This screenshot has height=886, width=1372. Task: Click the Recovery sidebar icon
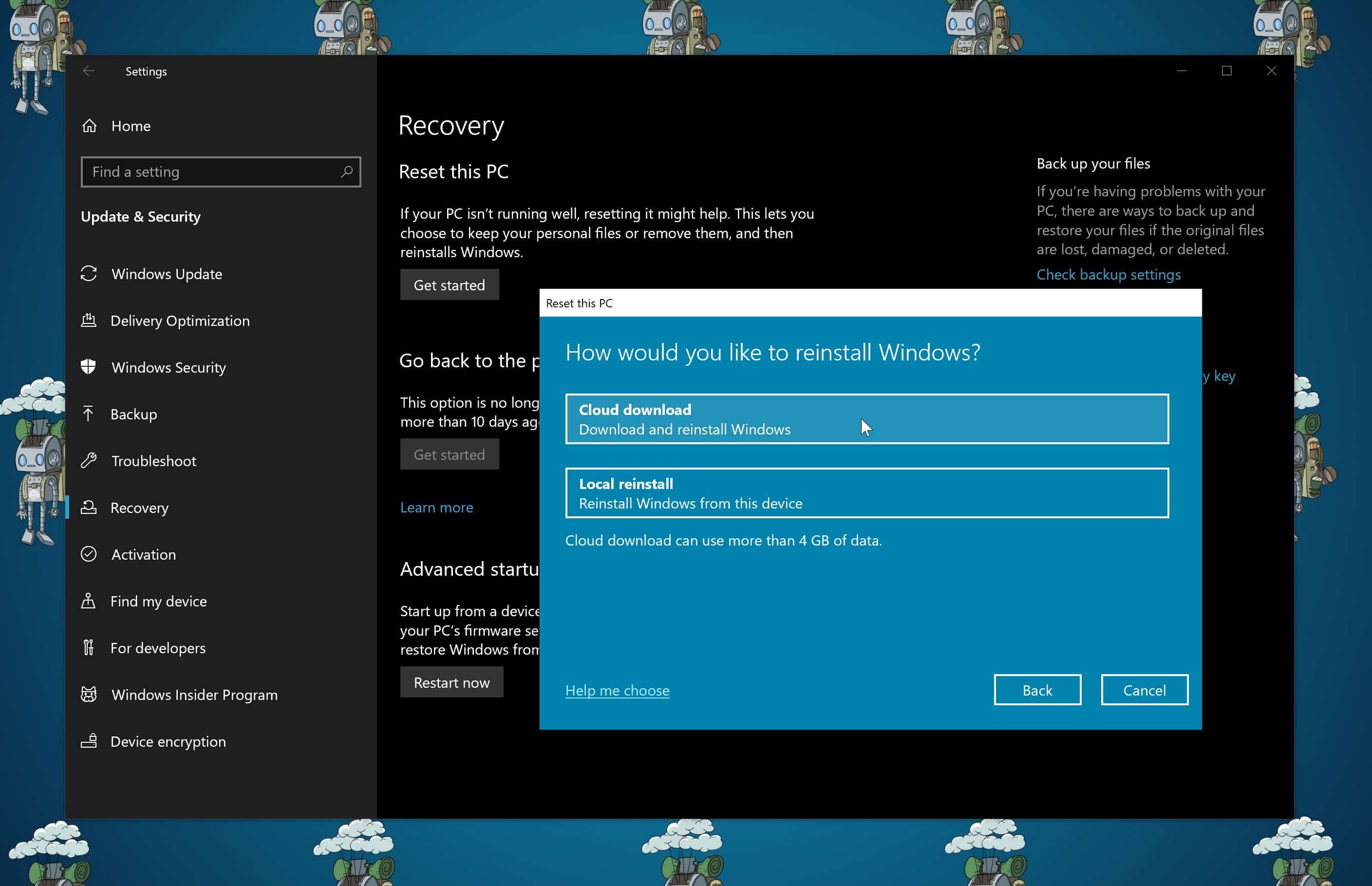tap(91, 507)
